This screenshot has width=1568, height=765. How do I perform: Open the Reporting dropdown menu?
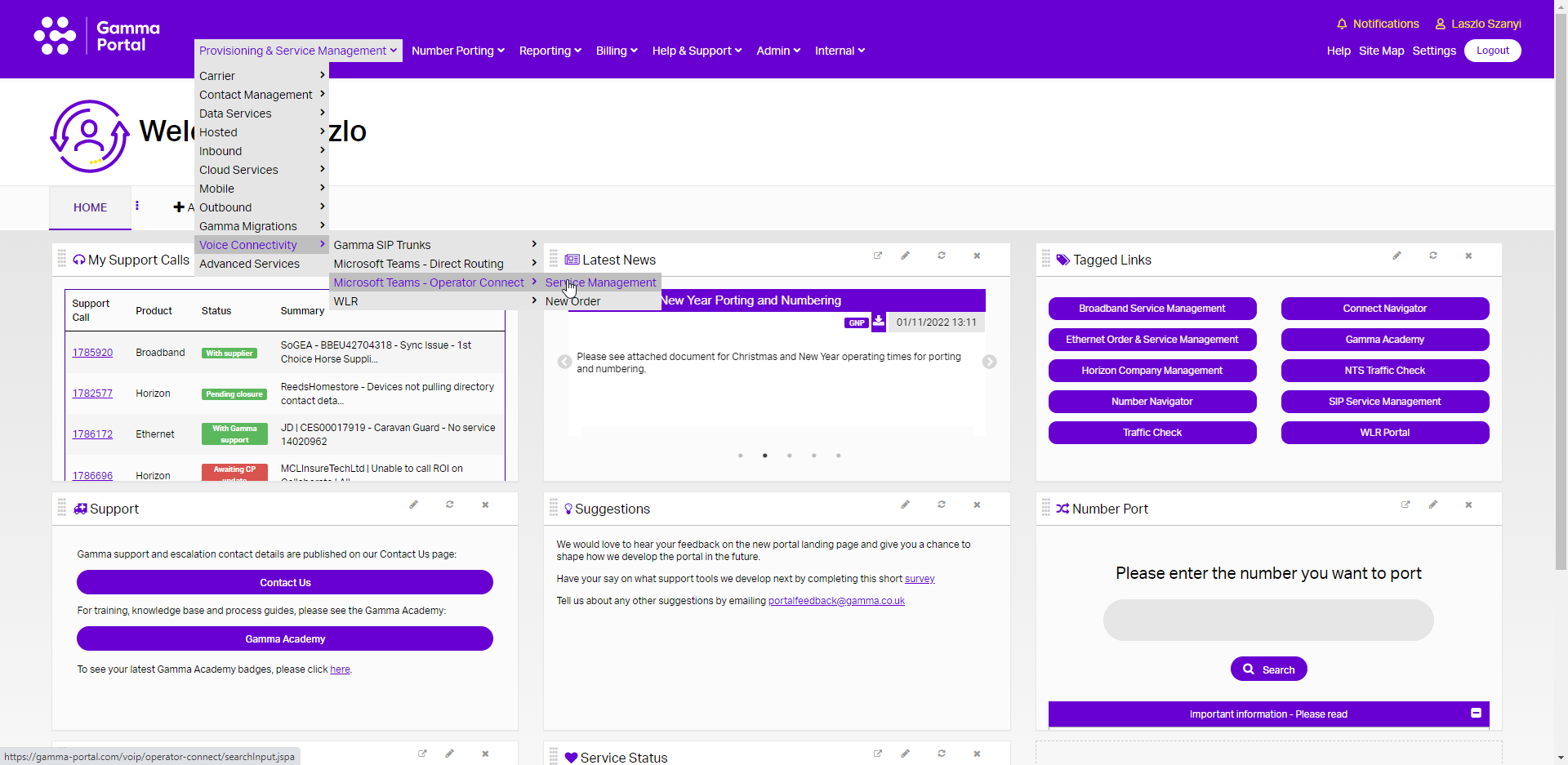pos(550,51)
